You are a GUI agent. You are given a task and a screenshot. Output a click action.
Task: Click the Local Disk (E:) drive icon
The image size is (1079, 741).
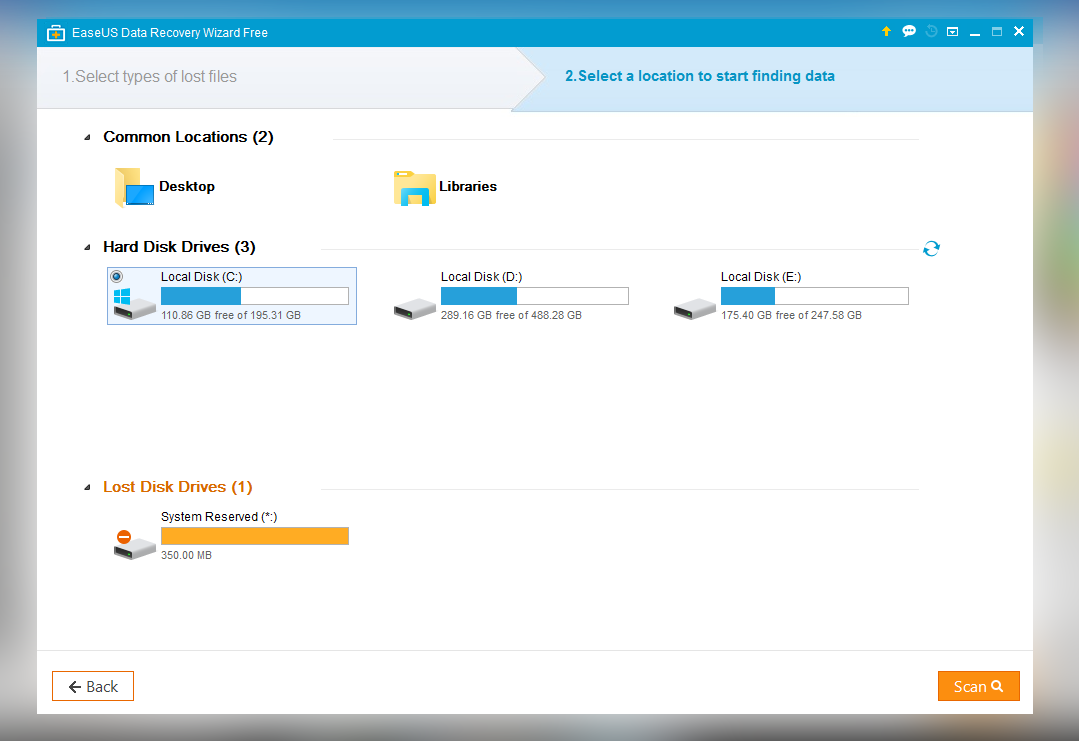click(694, 307)
